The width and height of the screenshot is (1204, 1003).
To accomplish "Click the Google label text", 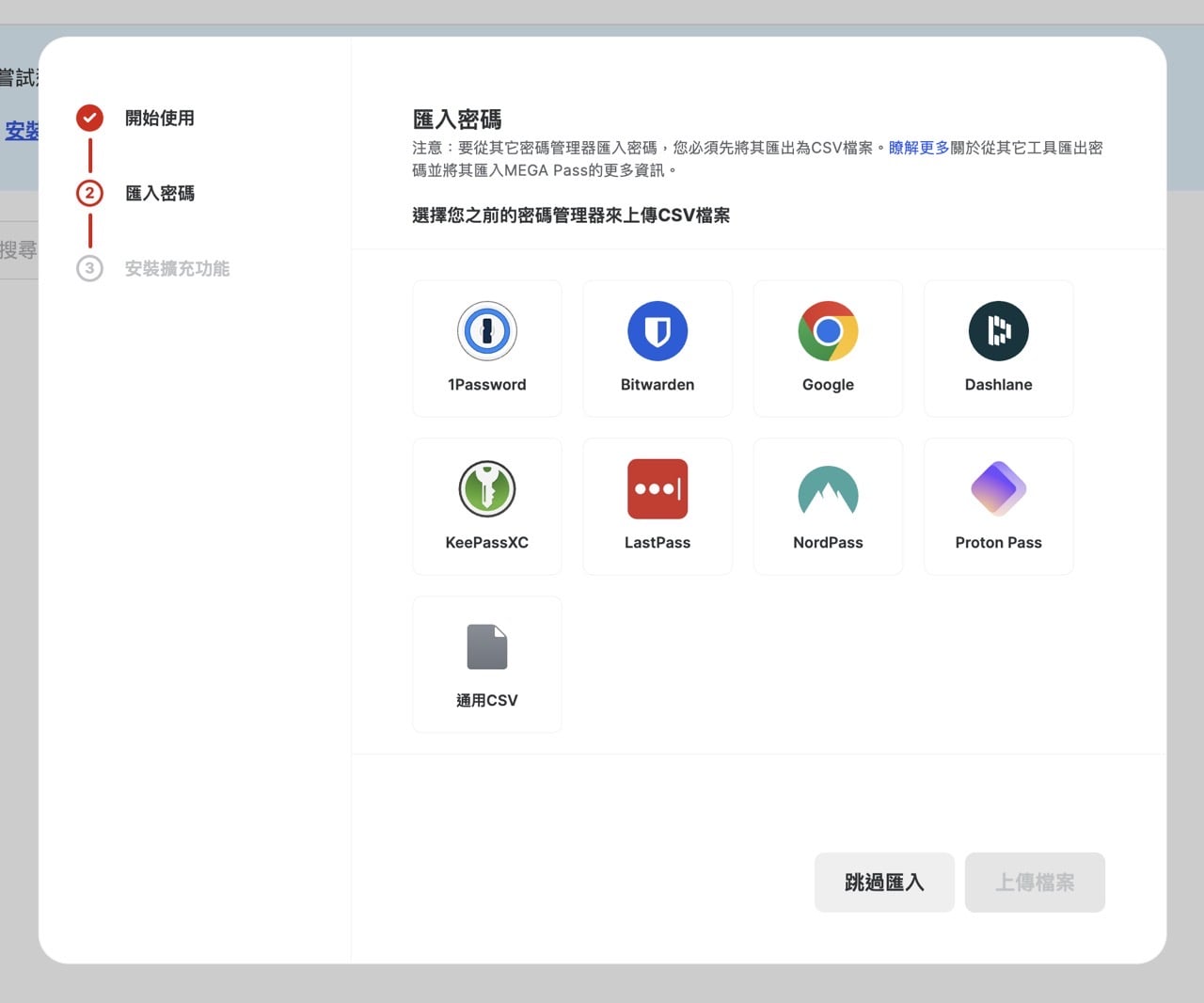I will pyautogui.click(x=828, y=385).
